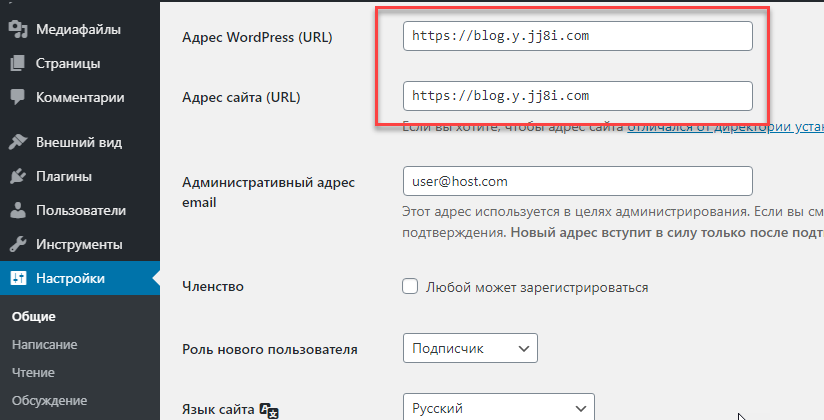824x420 pixels.
Task: Click the Plugins plug icon
Action: click(x=18, y=176)
